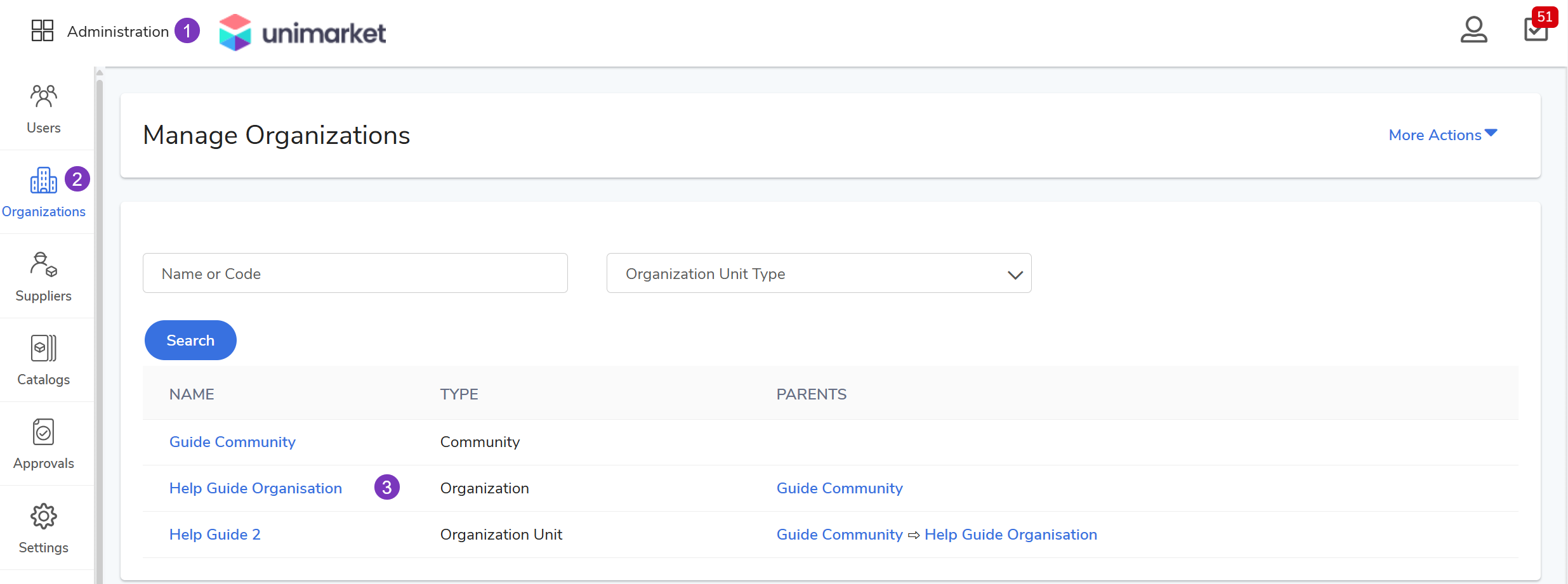The image size is (1568, 584).
Task: Click Guide Community parent of Help Guide Organisation
Action: pos(839,488)
